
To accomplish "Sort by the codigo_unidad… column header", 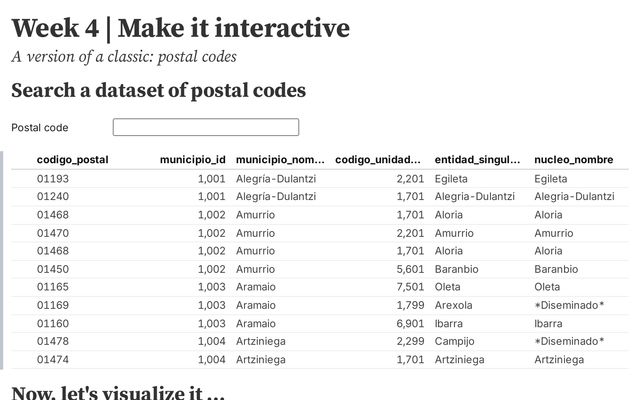I will coord(378,160).
